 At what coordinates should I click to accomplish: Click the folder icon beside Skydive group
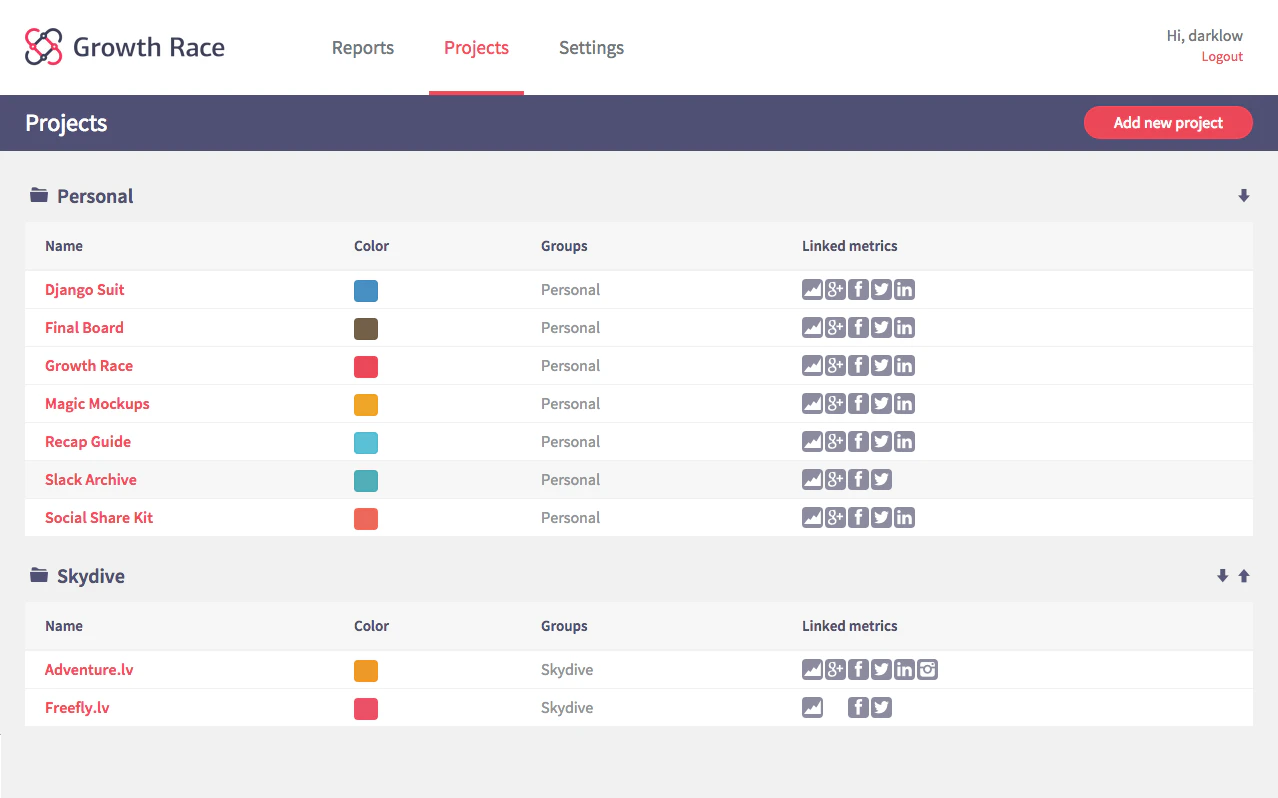point(38,574)
